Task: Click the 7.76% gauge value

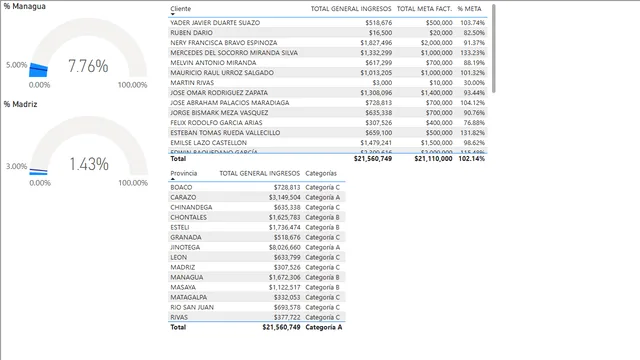Action: [x=88, y=66]
